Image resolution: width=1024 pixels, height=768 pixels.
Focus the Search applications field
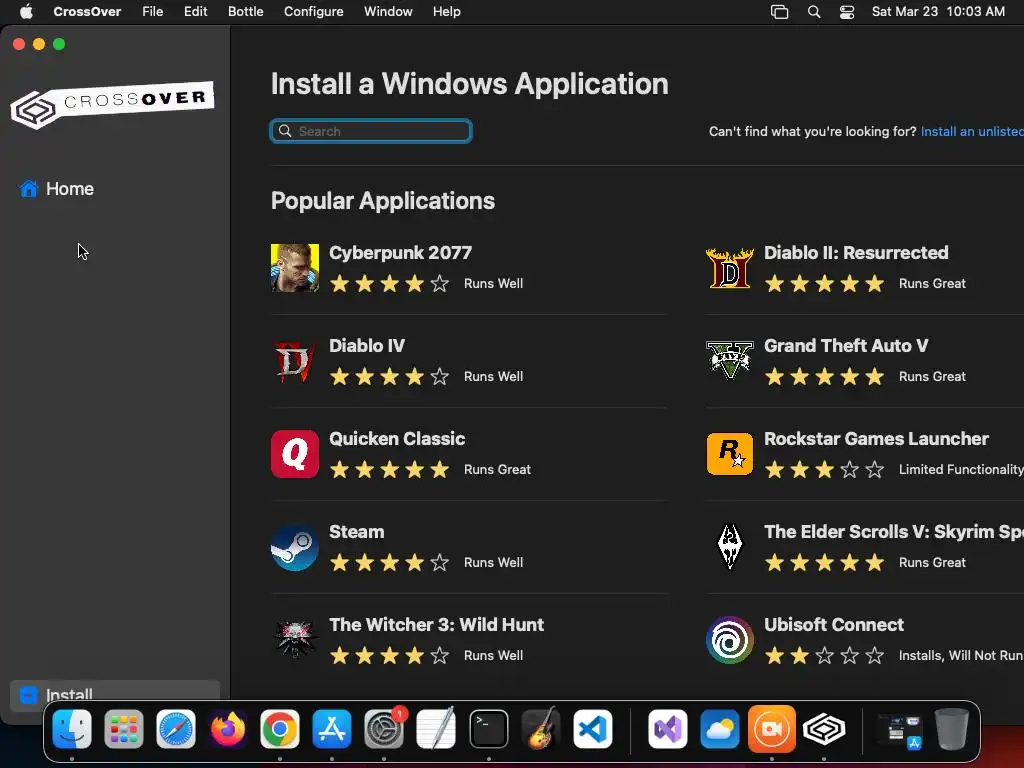(x=371, y=131)
